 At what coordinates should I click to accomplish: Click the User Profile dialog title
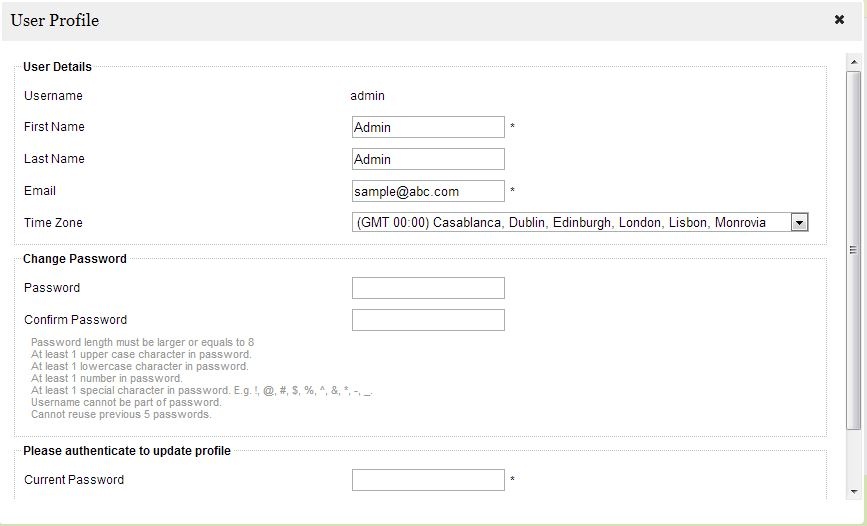pyautogui.click(x=55, y=20)
